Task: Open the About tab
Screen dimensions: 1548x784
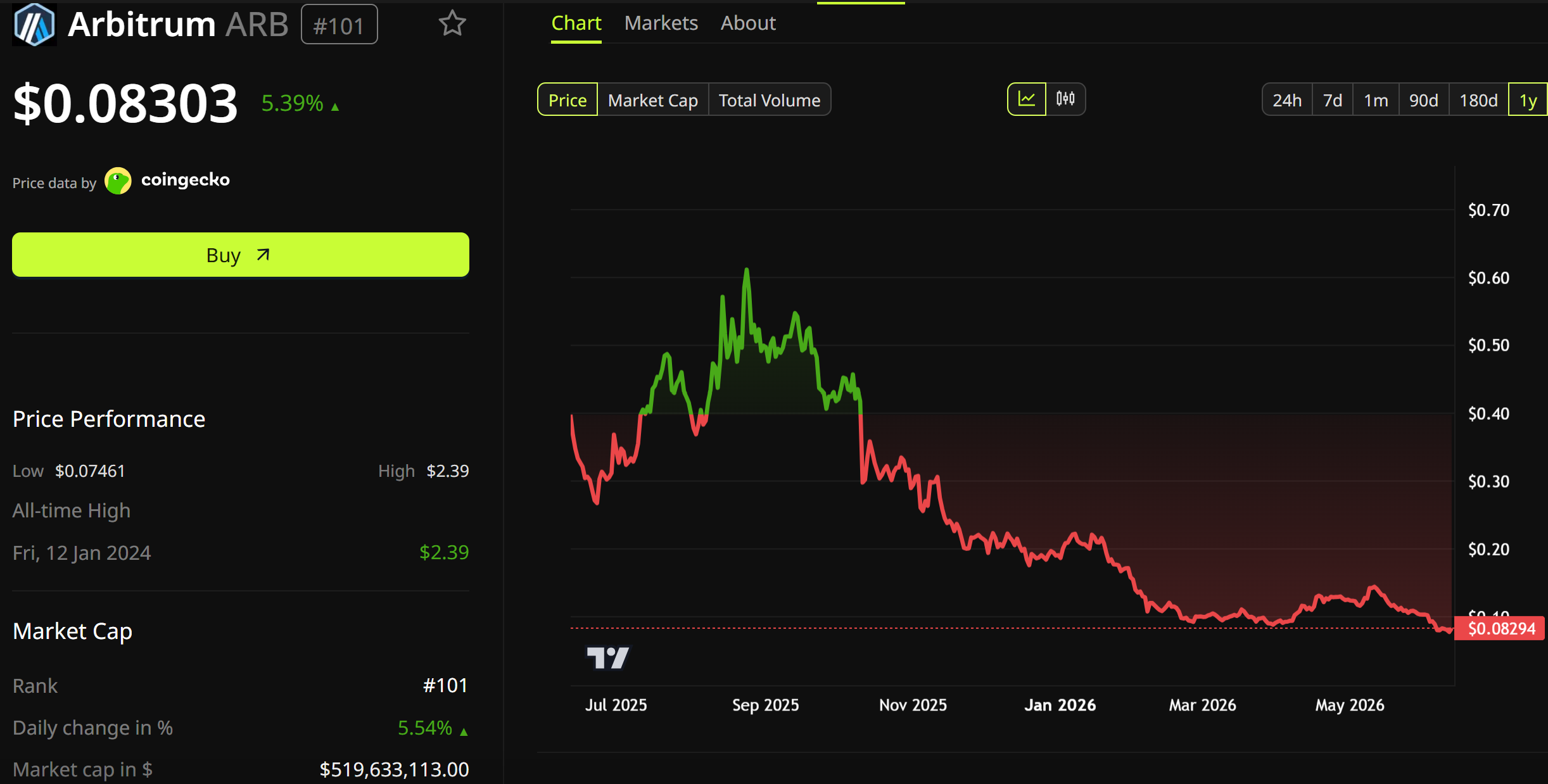Action: pos(748,23)
